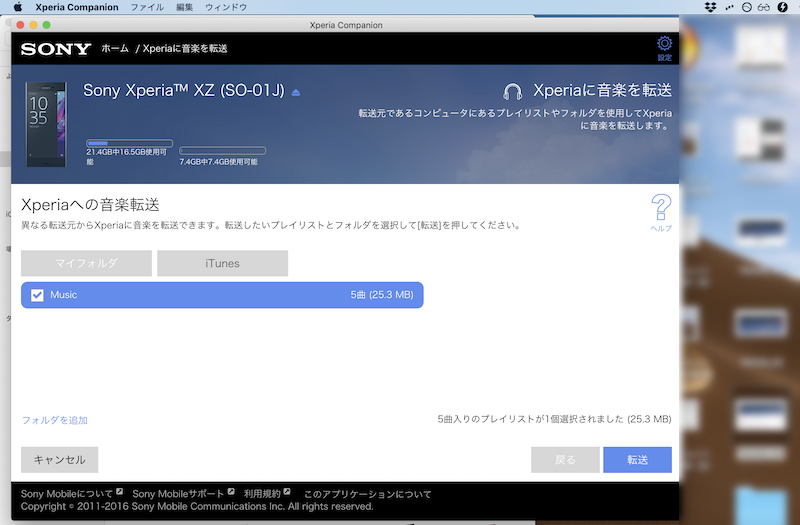Click the ホーム breadcrumb link
Image resolution: width=800 pixels, height=525 pixels.
(114, 48)
